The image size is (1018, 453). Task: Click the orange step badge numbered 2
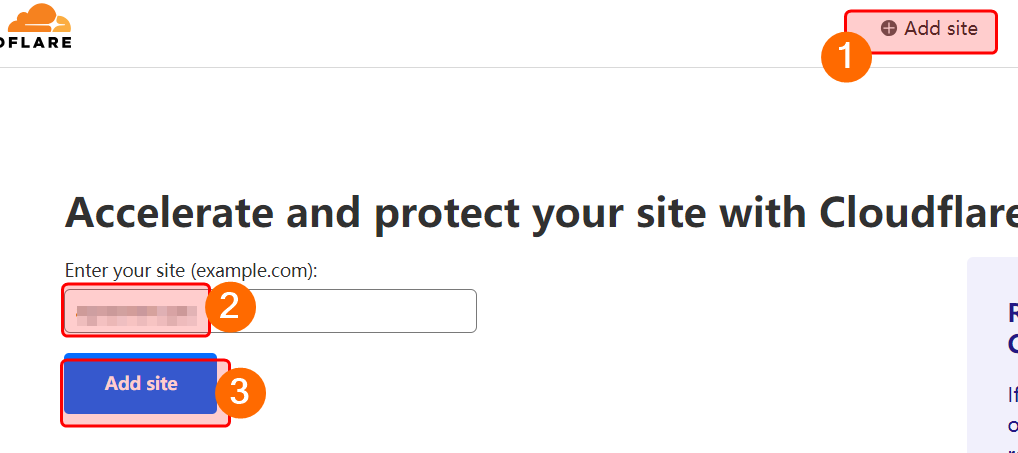pyautogui.click(x=230, y=307)
